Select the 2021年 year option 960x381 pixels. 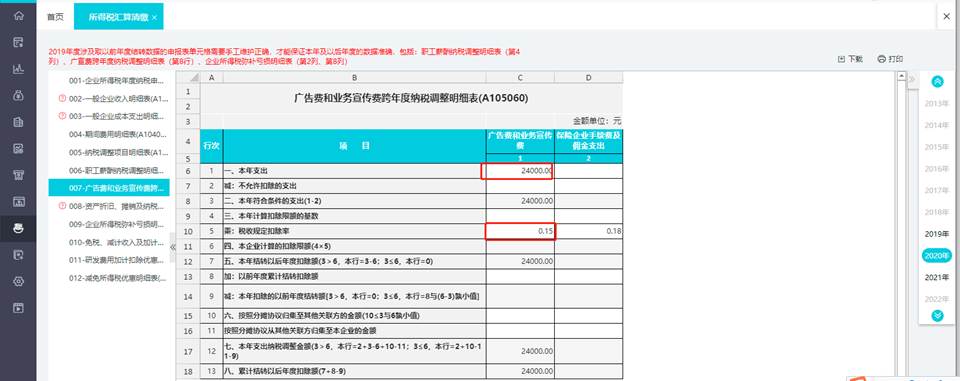(937, 277)
